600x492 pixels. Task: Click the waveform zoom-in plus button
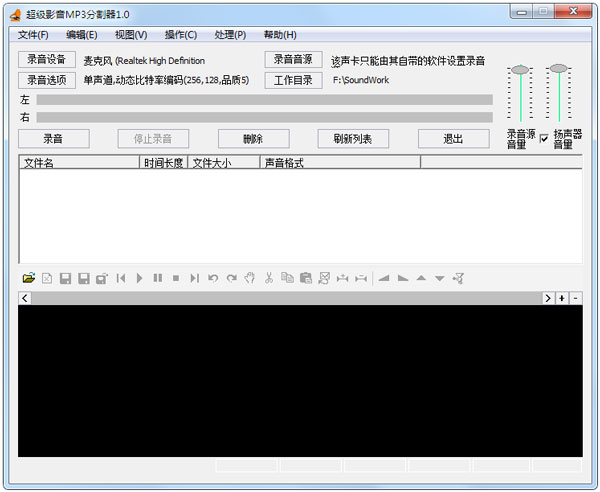click(x=562, y=298)
